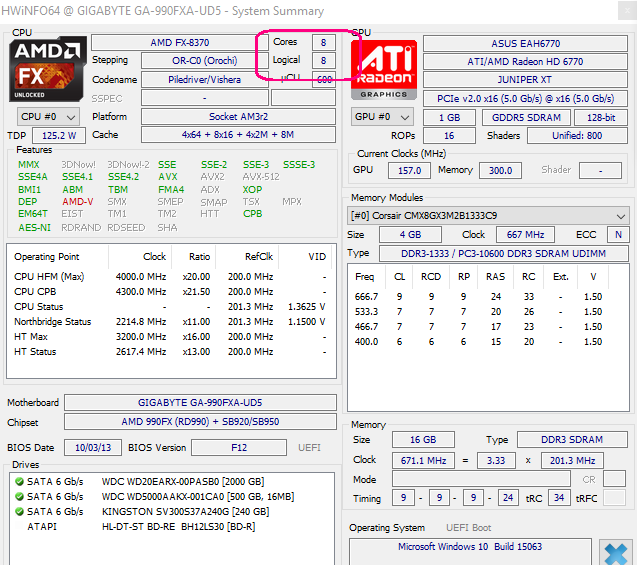637x565 pixels.
Task: Select the HT Status row
Action: 171,352
